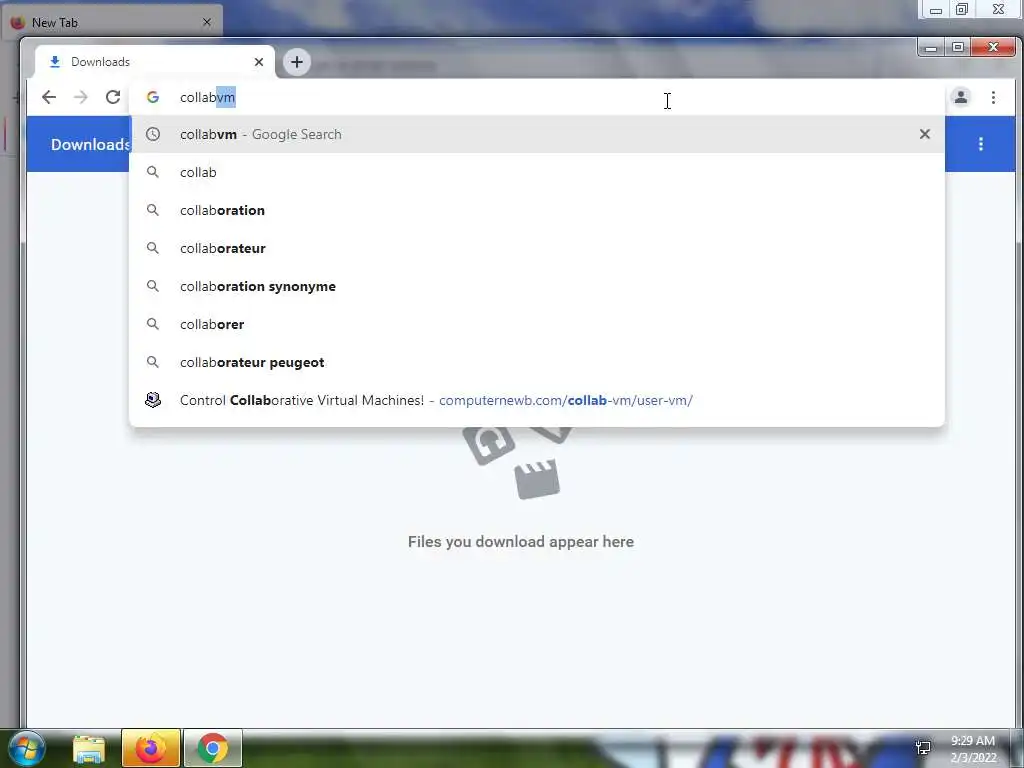This screenshot has width=1024, height=768.
Task: Click inside the address bar text 'collabvm'
Action: coord(208,97)
